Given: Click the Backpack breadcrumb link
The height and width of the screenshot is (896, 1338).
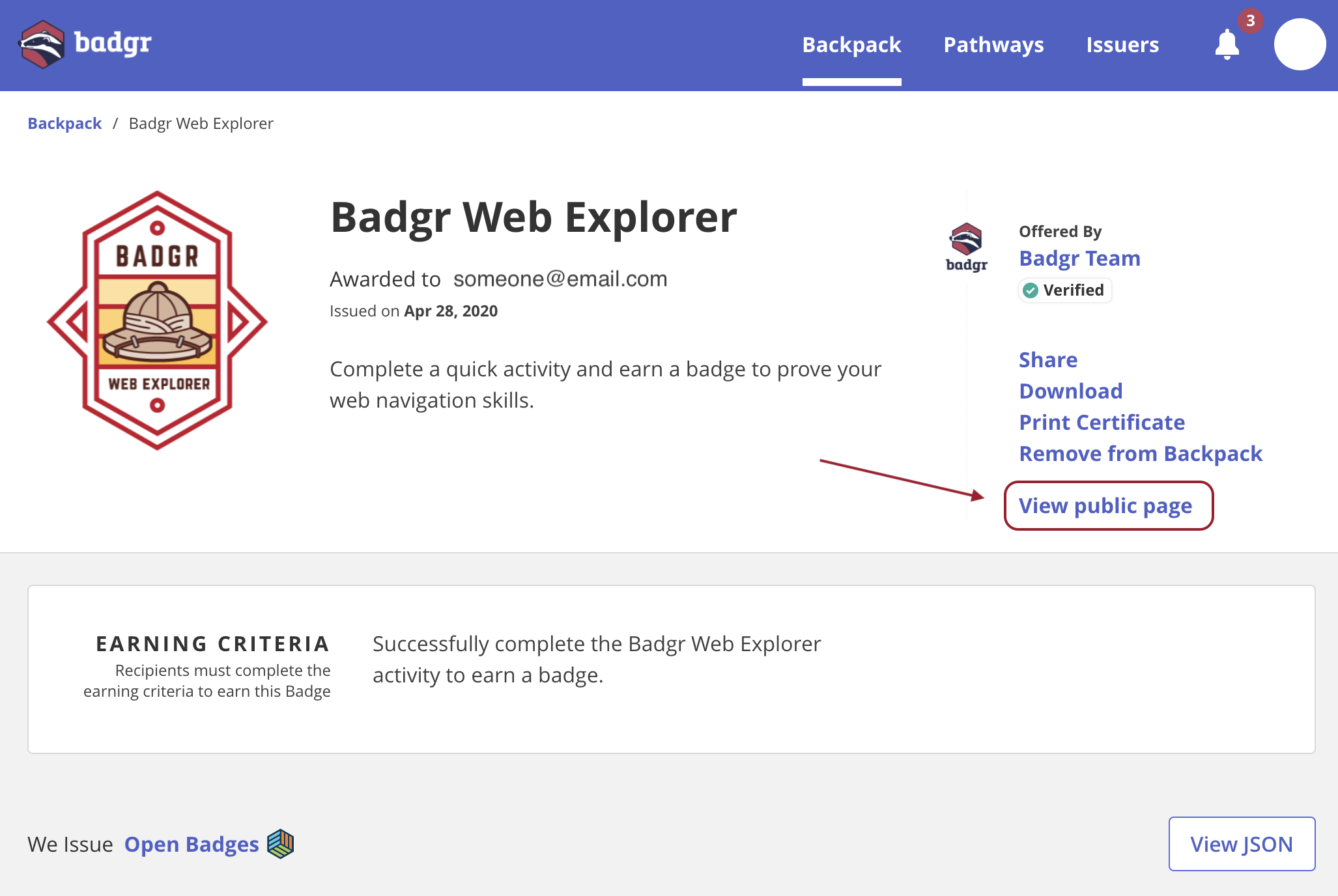Looking at the screenshot, I should coord(64,124).
